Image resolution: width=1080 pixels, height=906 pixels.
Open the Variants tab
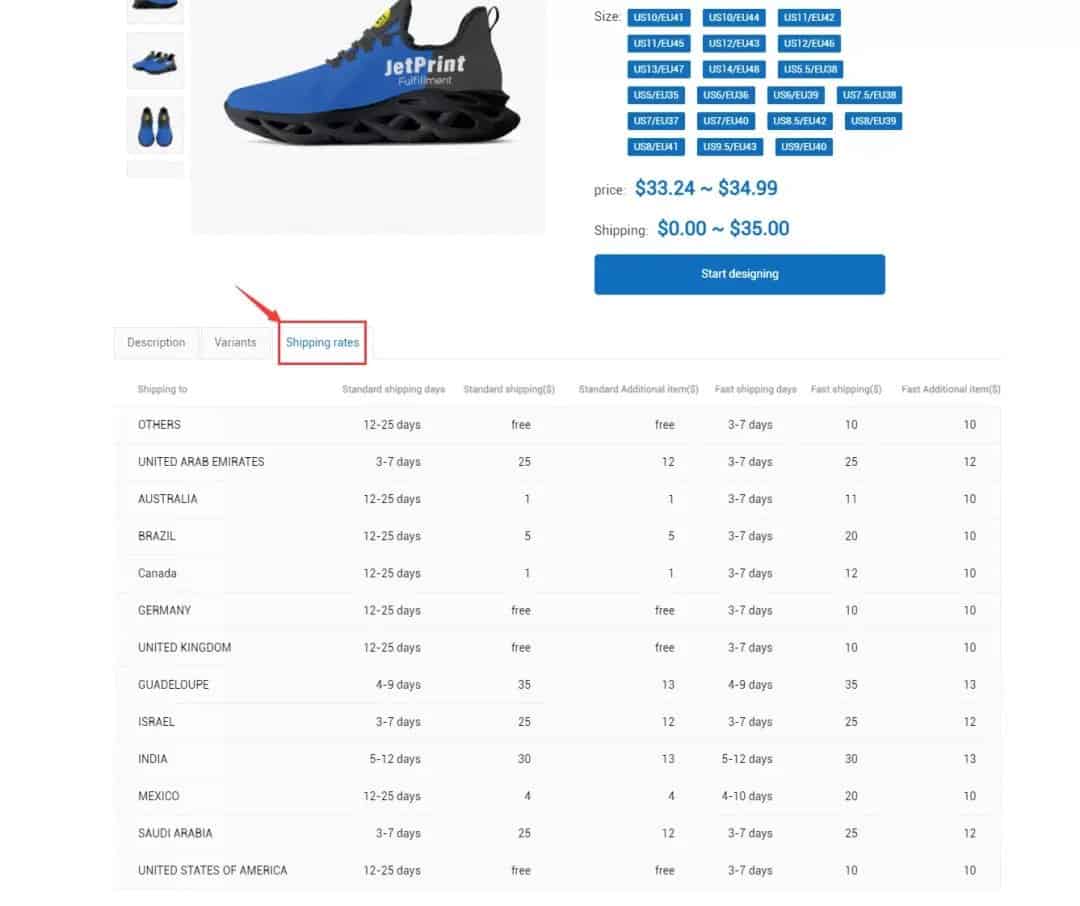(x=235, y=342)
